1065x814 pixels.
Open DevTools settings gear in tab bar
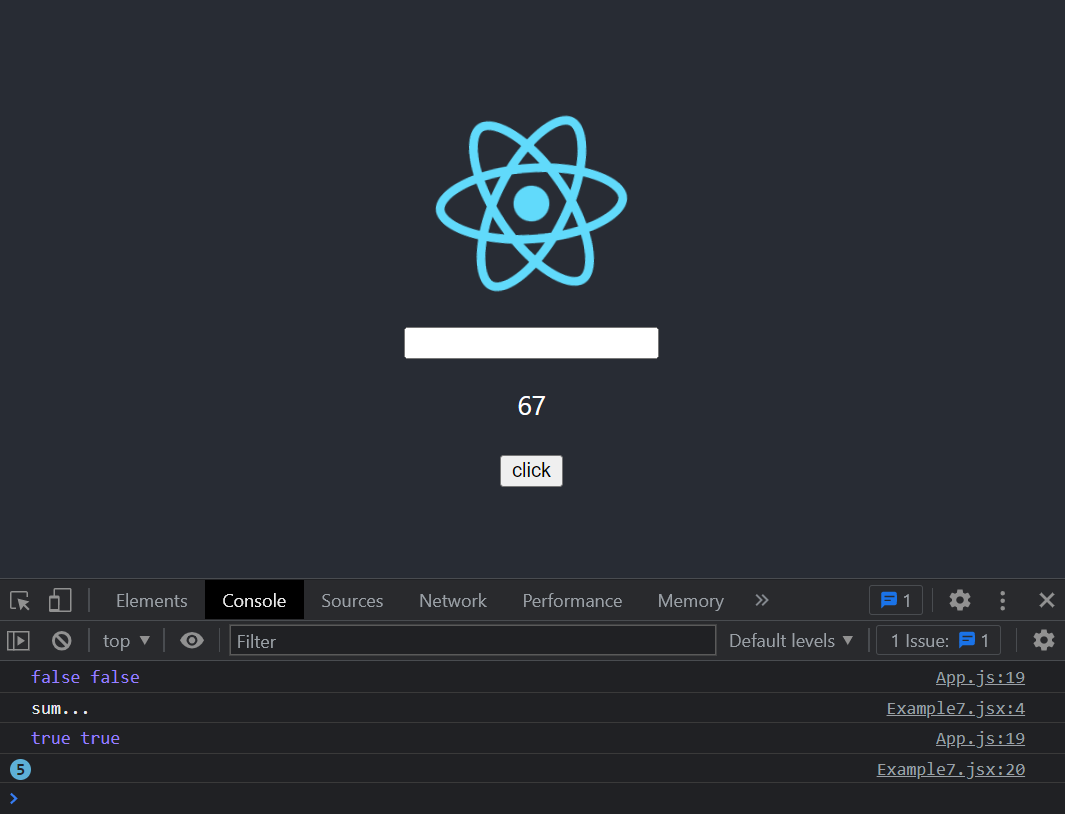point(960,600)
